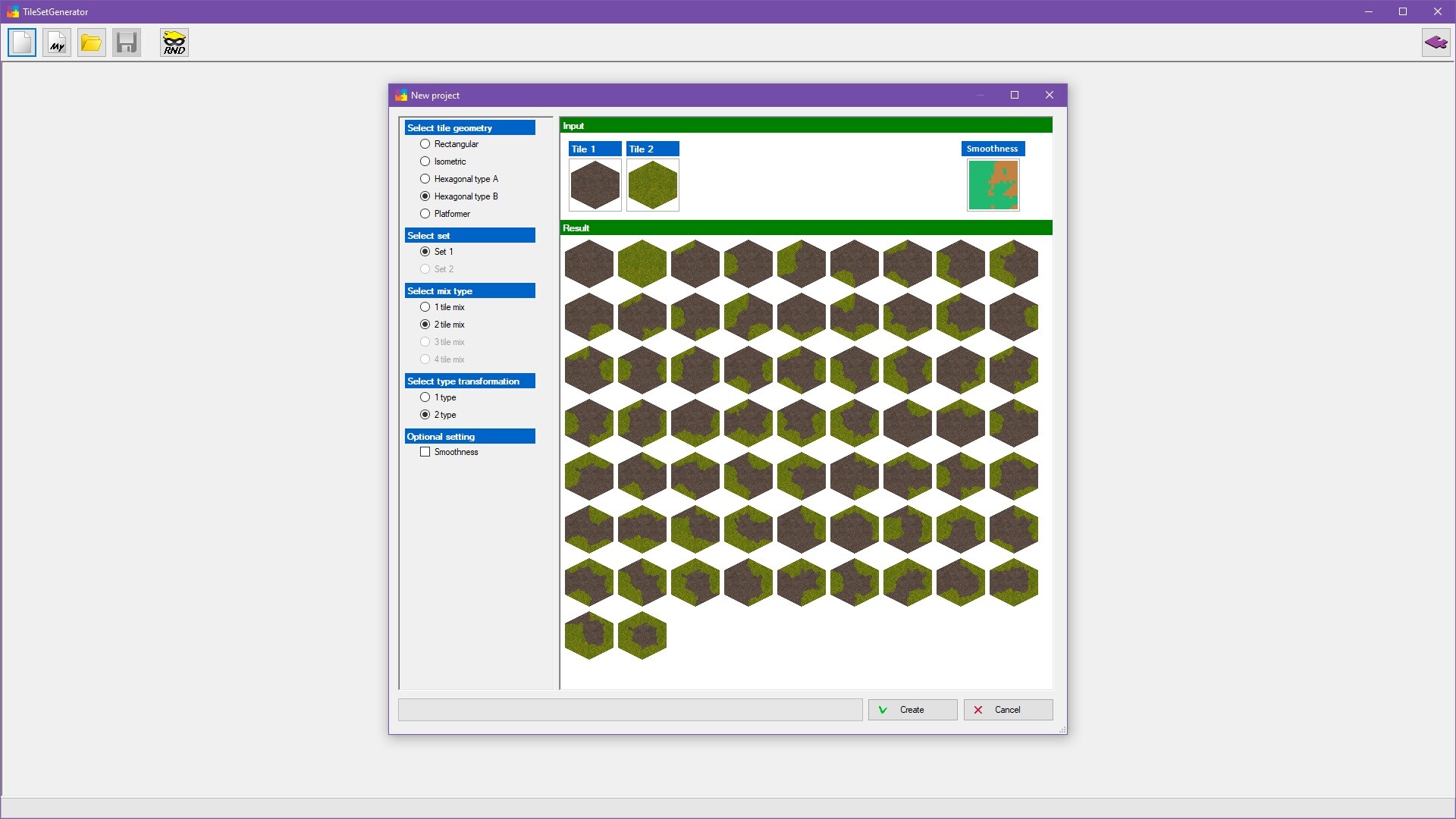Click the New project blank document icon
The image size is (1456, 819).
(x=21, y=42)
